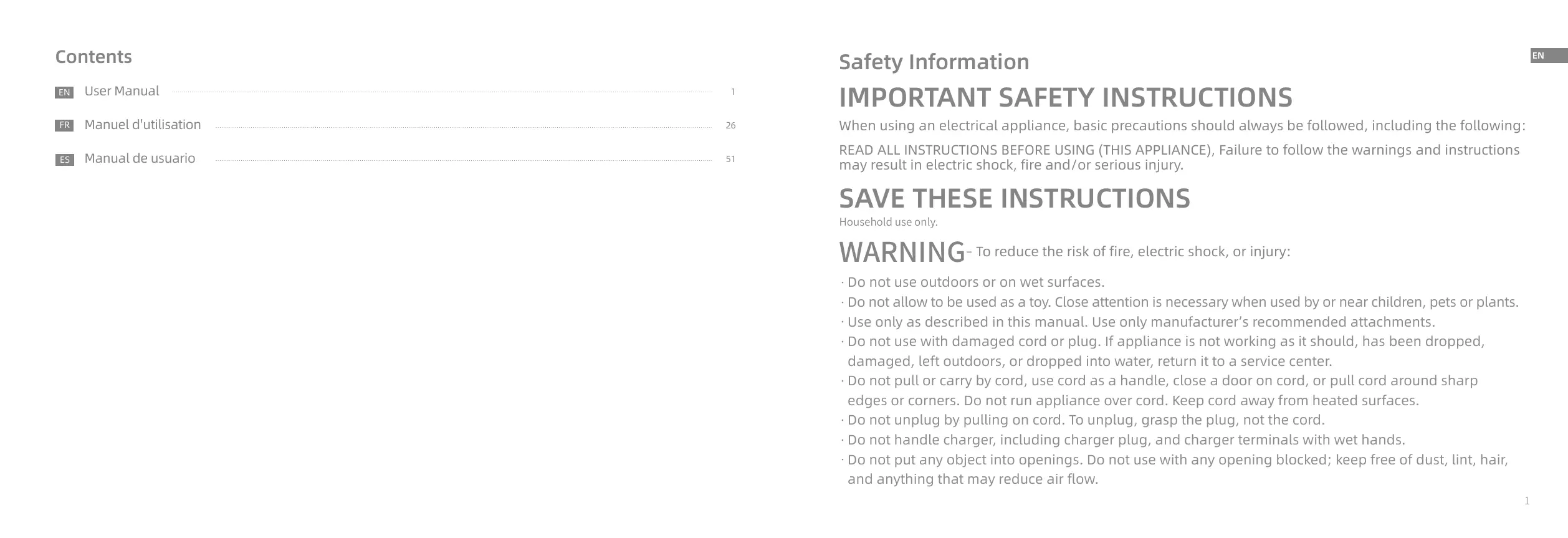
Task: Click page number 26 in Contents
Action: point(730,126)
